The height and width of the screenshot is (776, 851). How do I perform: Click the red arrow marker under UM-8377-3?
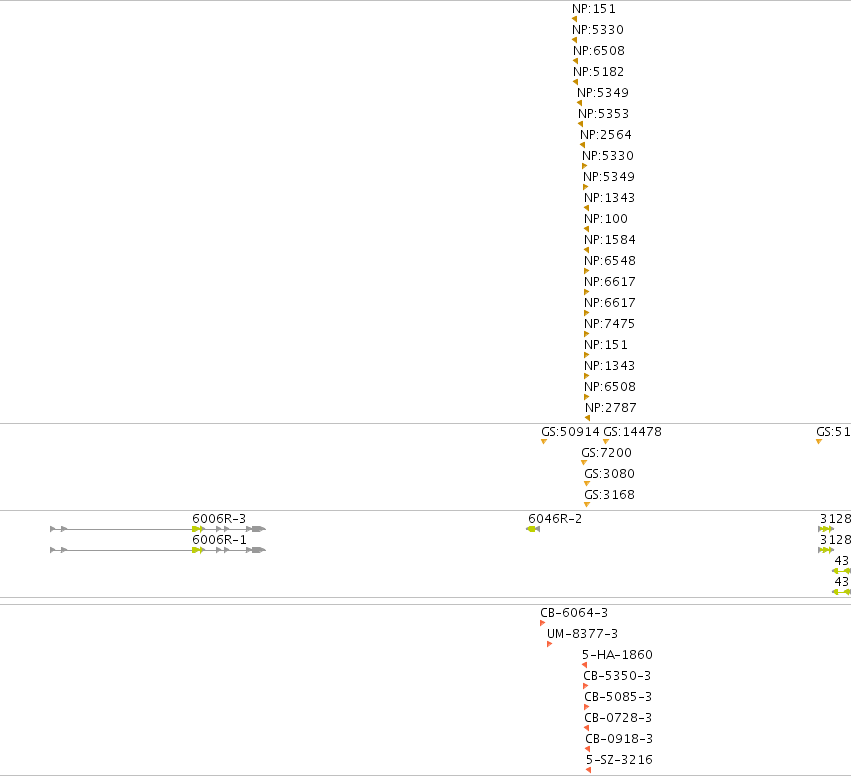click(x=549, y=644)
